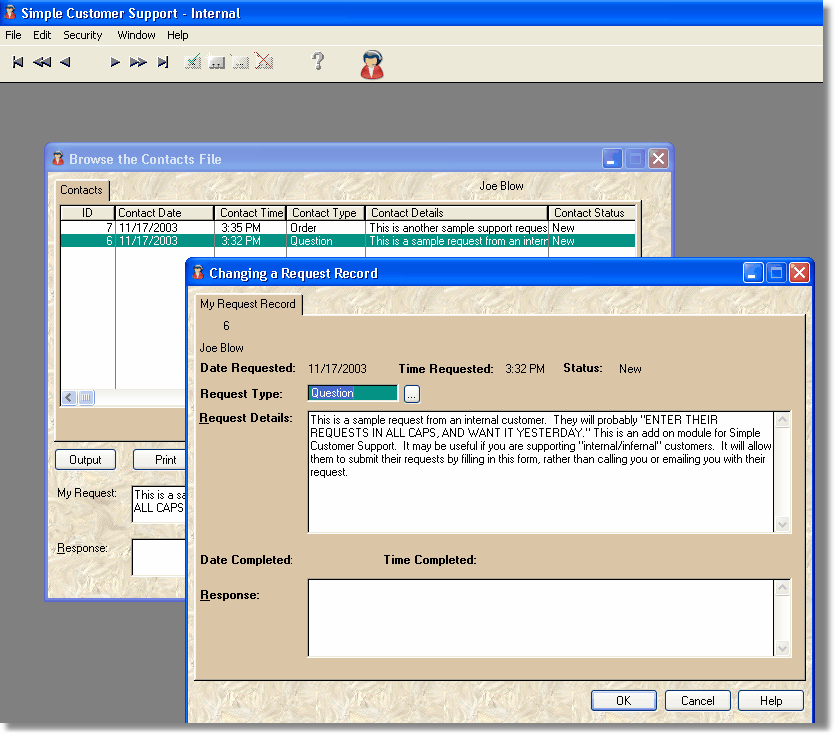Image resolution: width=835 pixels, height=735 pixels.
Task: Jump to the first record toolbar icon
Action: pos(18,62)
